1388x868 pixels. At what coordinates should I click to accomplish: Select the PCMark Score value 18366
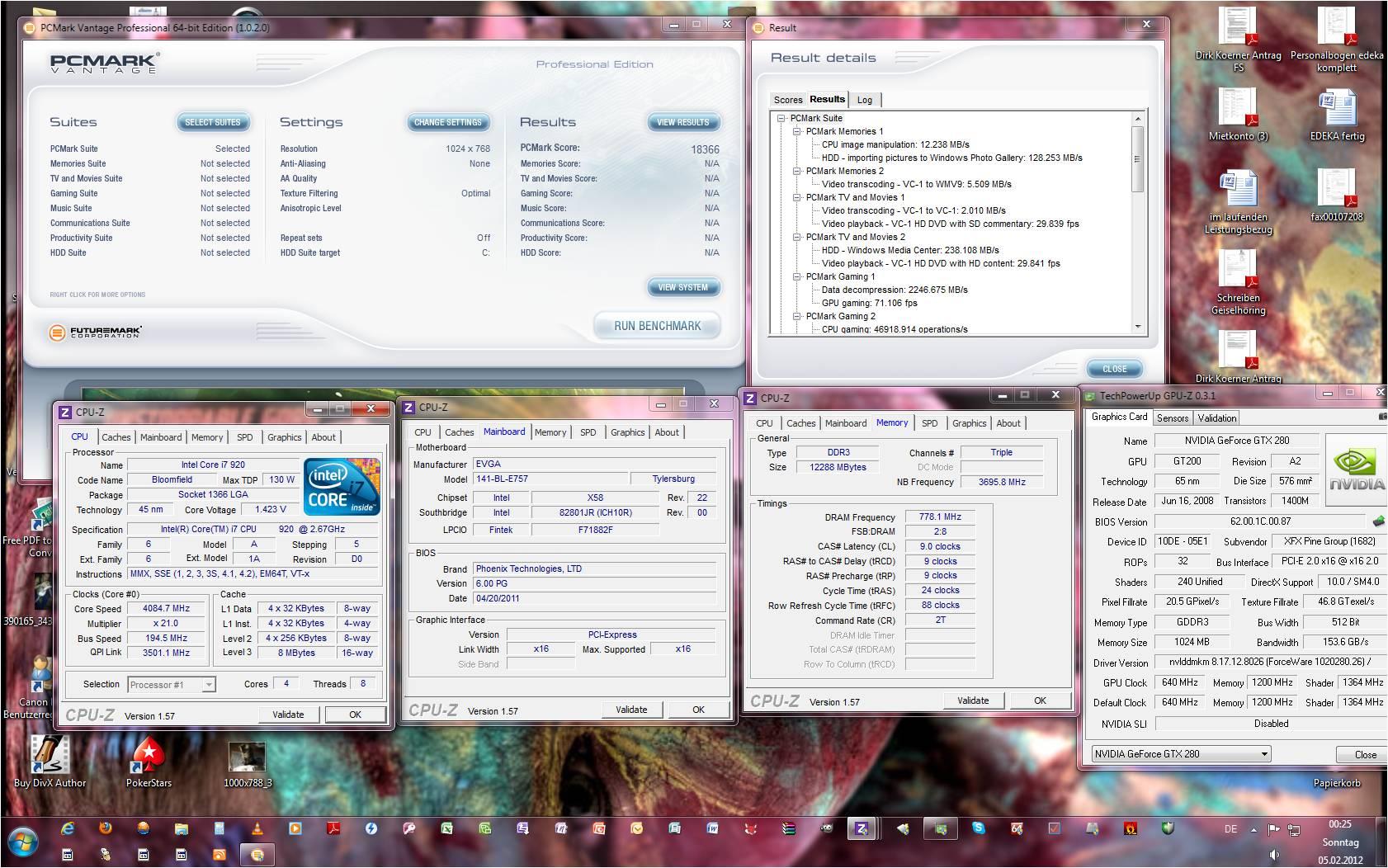coord(705,149)
